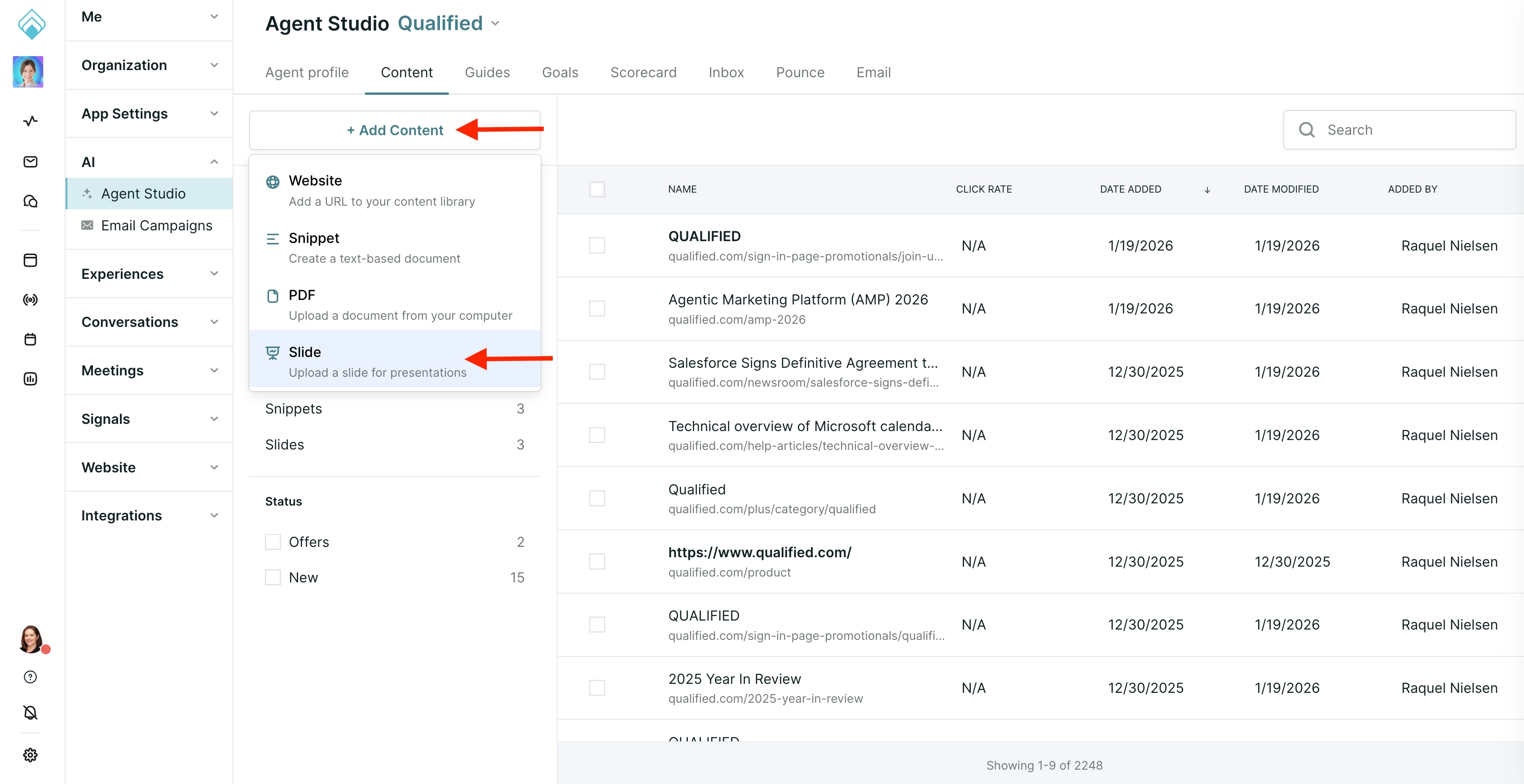Click the square profile photo at top of rail
1524x784 pixels.
click(x=28, y=71)
